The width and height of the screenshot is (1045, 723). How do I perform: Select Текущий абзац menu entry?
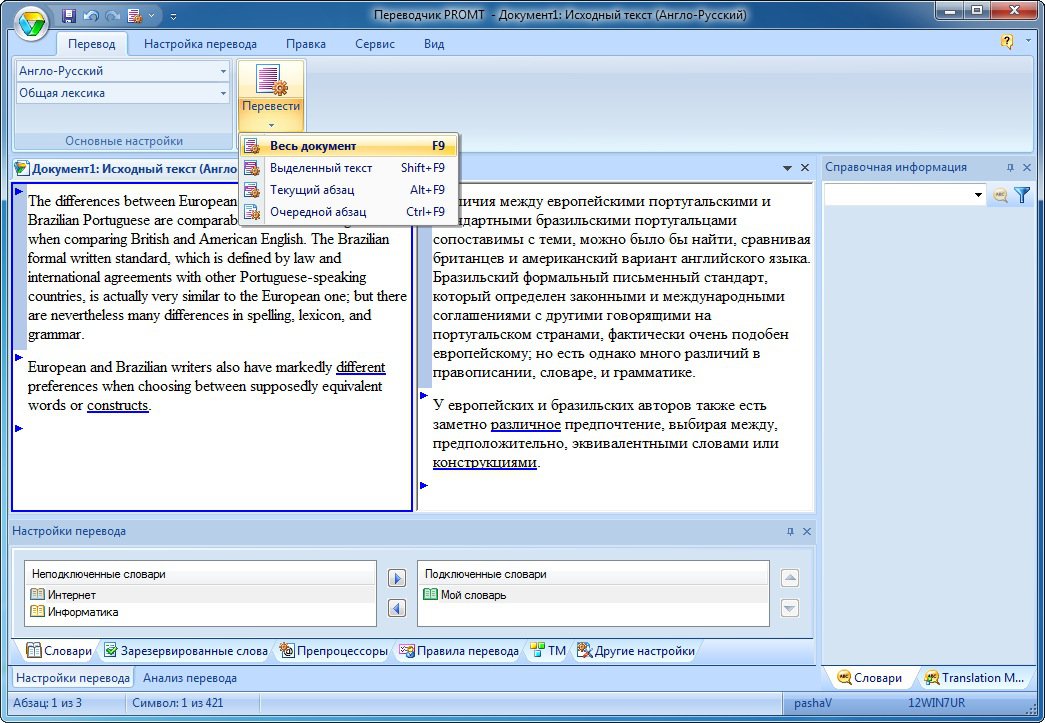tap(349, 190)
